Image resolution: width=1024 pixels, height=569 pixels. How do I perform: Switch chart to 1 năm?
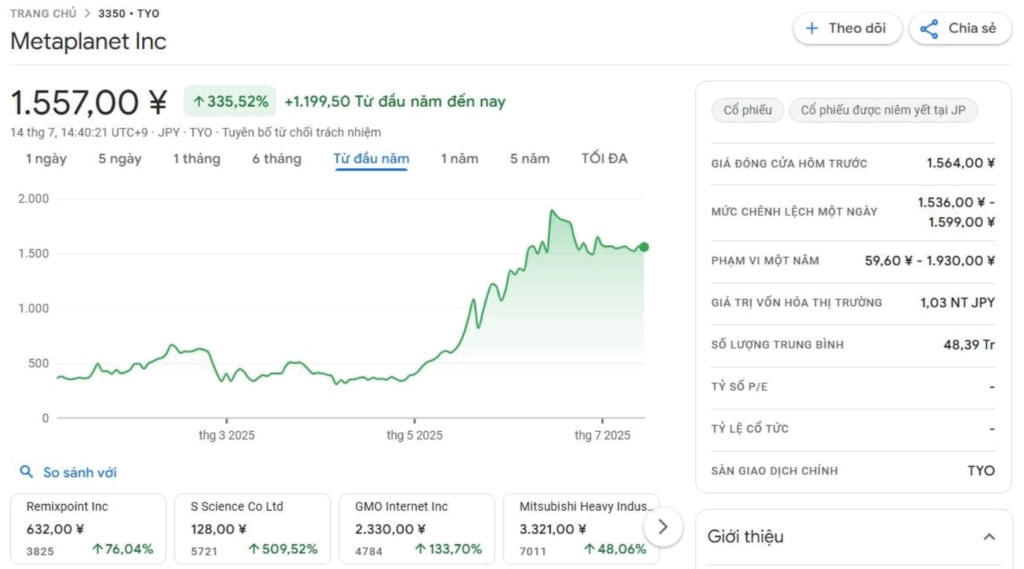(x=459, y=159)
